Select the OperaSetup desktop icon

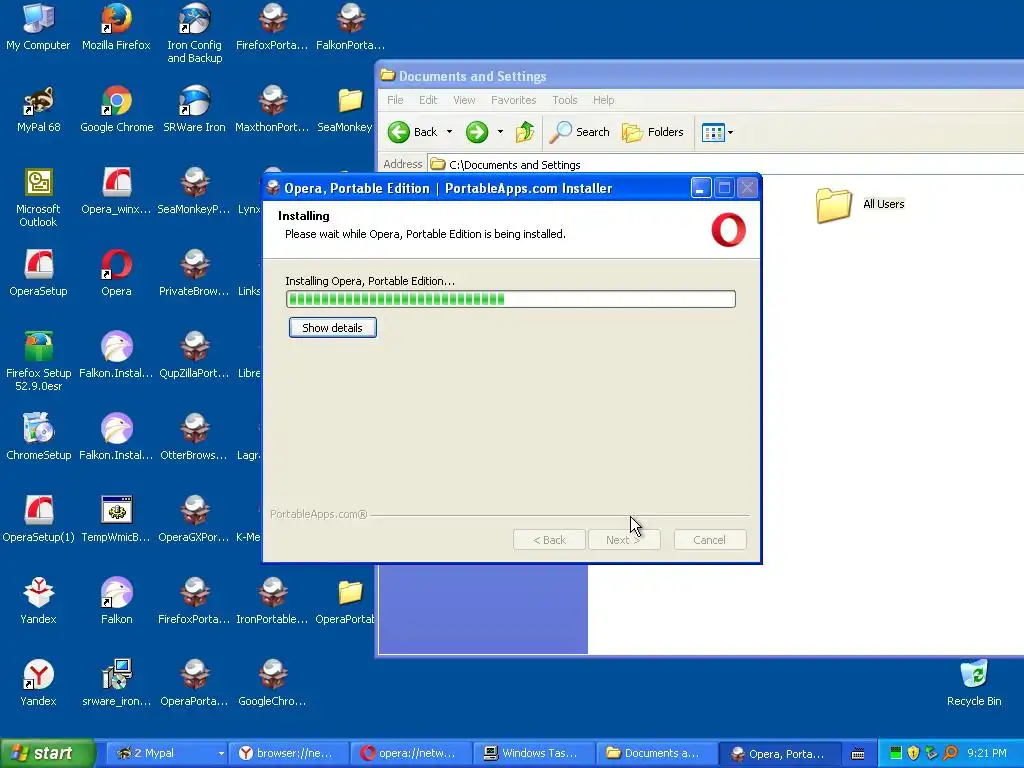tap(38, 273)
